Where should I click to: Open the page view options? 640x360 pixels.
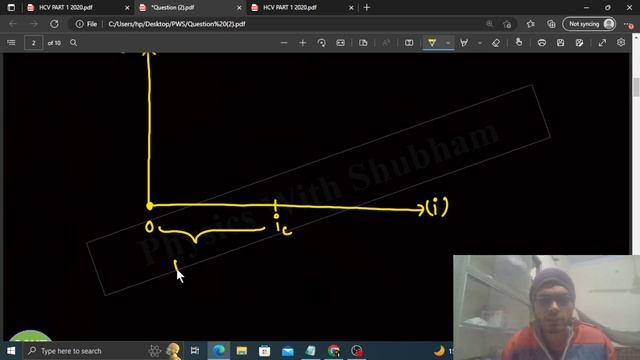pyautogui.click(x=363, y=43)
